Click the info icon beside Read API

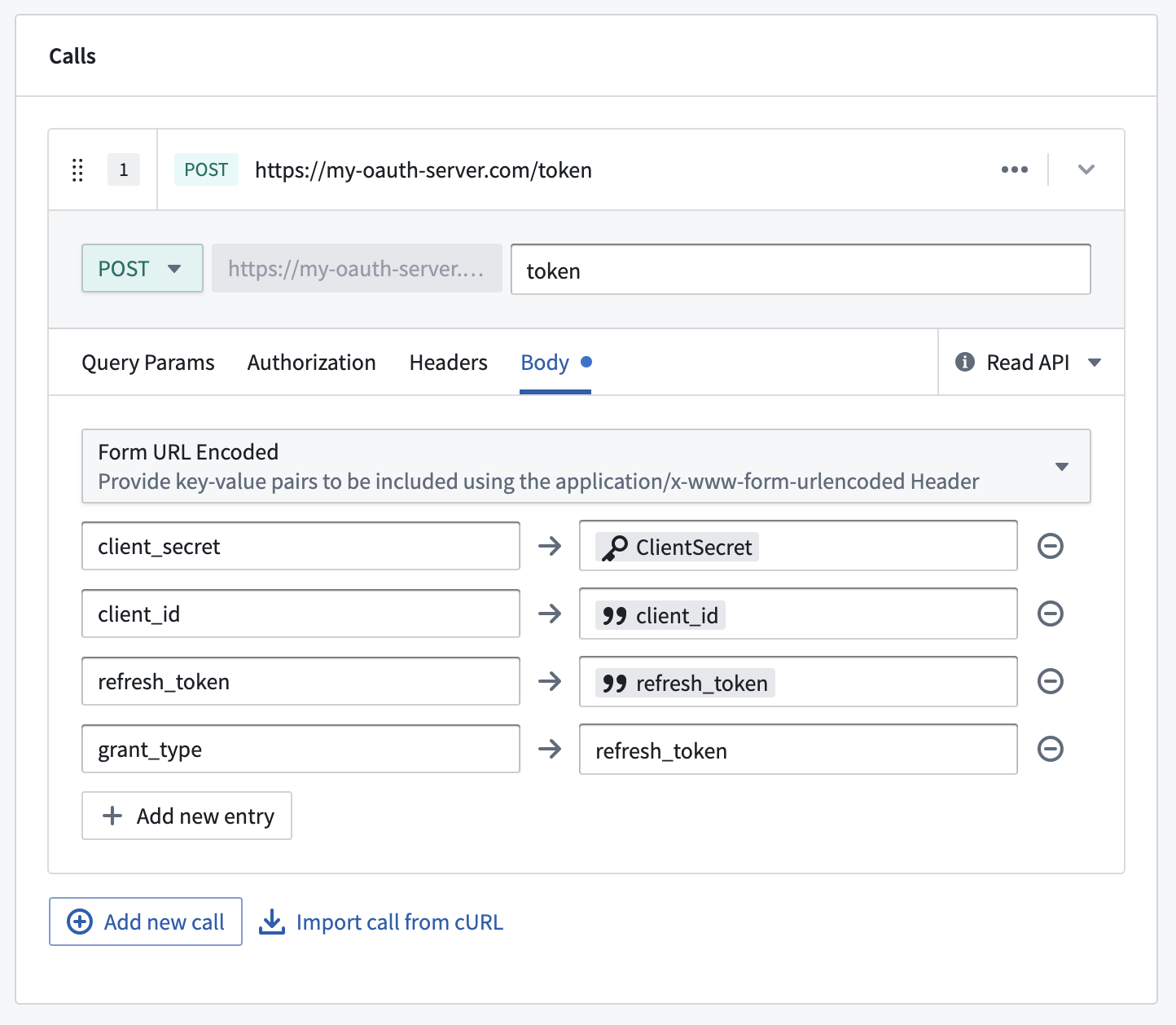point(964,362)
